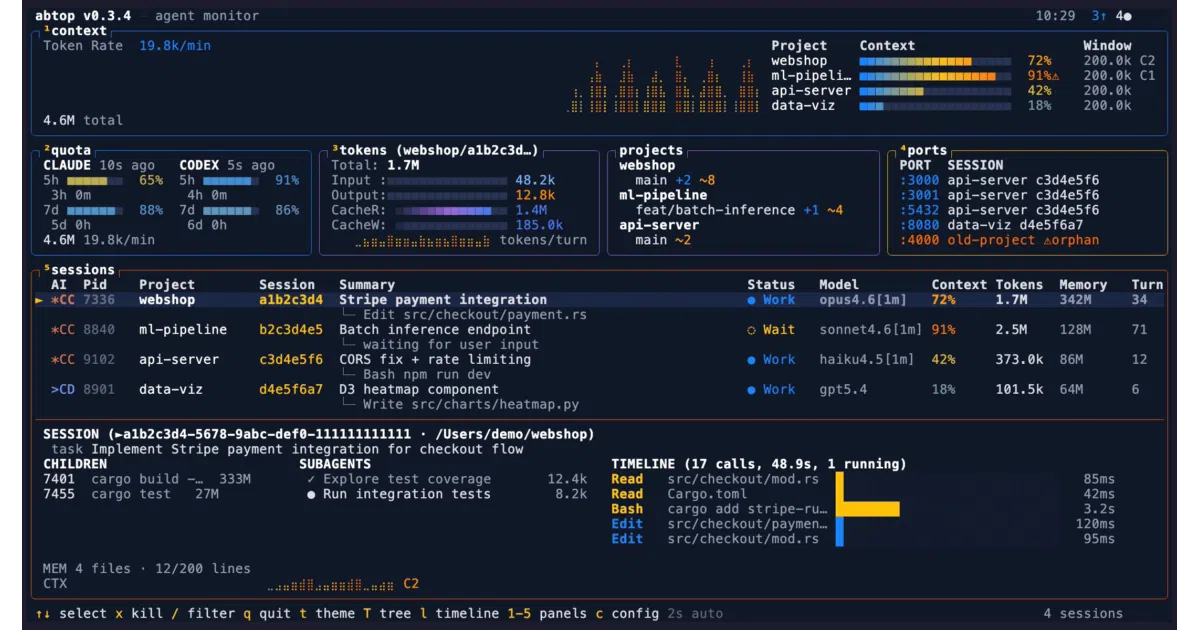Click the >CD Codex marker on data-viz row
Viewport: 1200px width, 630px height.
tap(63, 390)
